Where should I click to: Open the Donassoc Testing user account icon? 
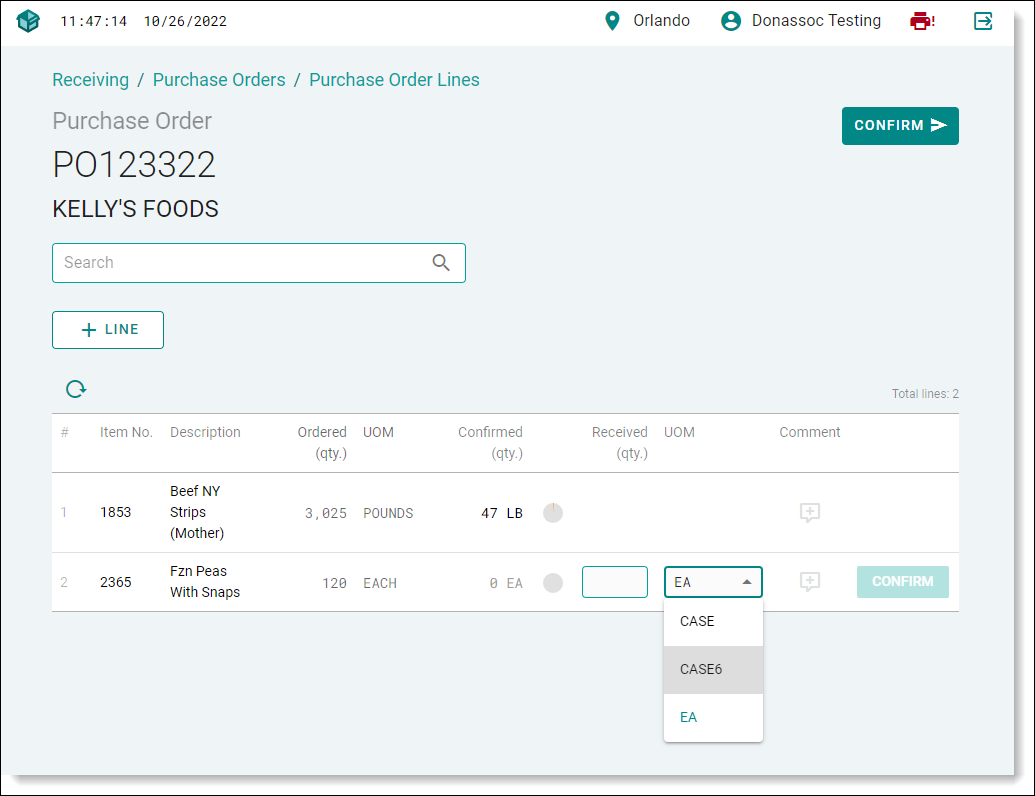[x=732, y=21]
